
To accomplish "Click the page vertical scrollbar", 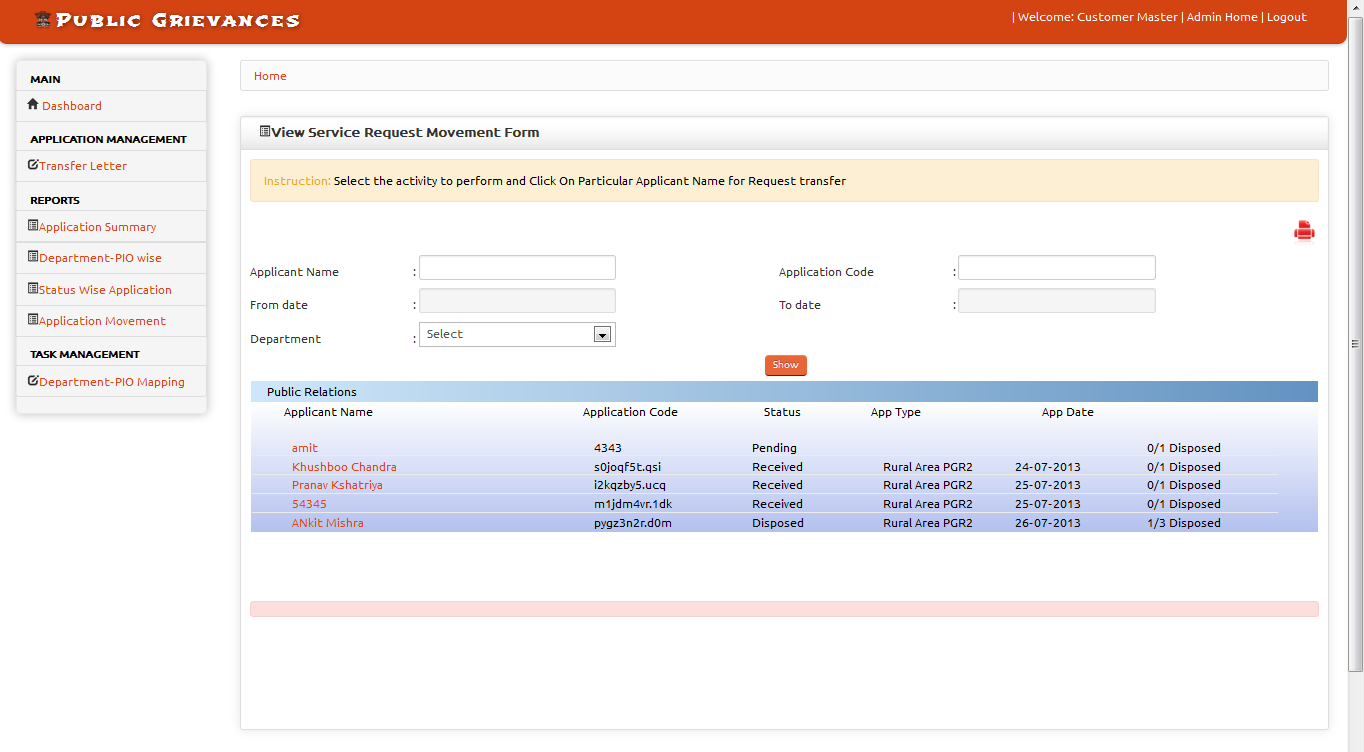I will (x=1356, y=343).
